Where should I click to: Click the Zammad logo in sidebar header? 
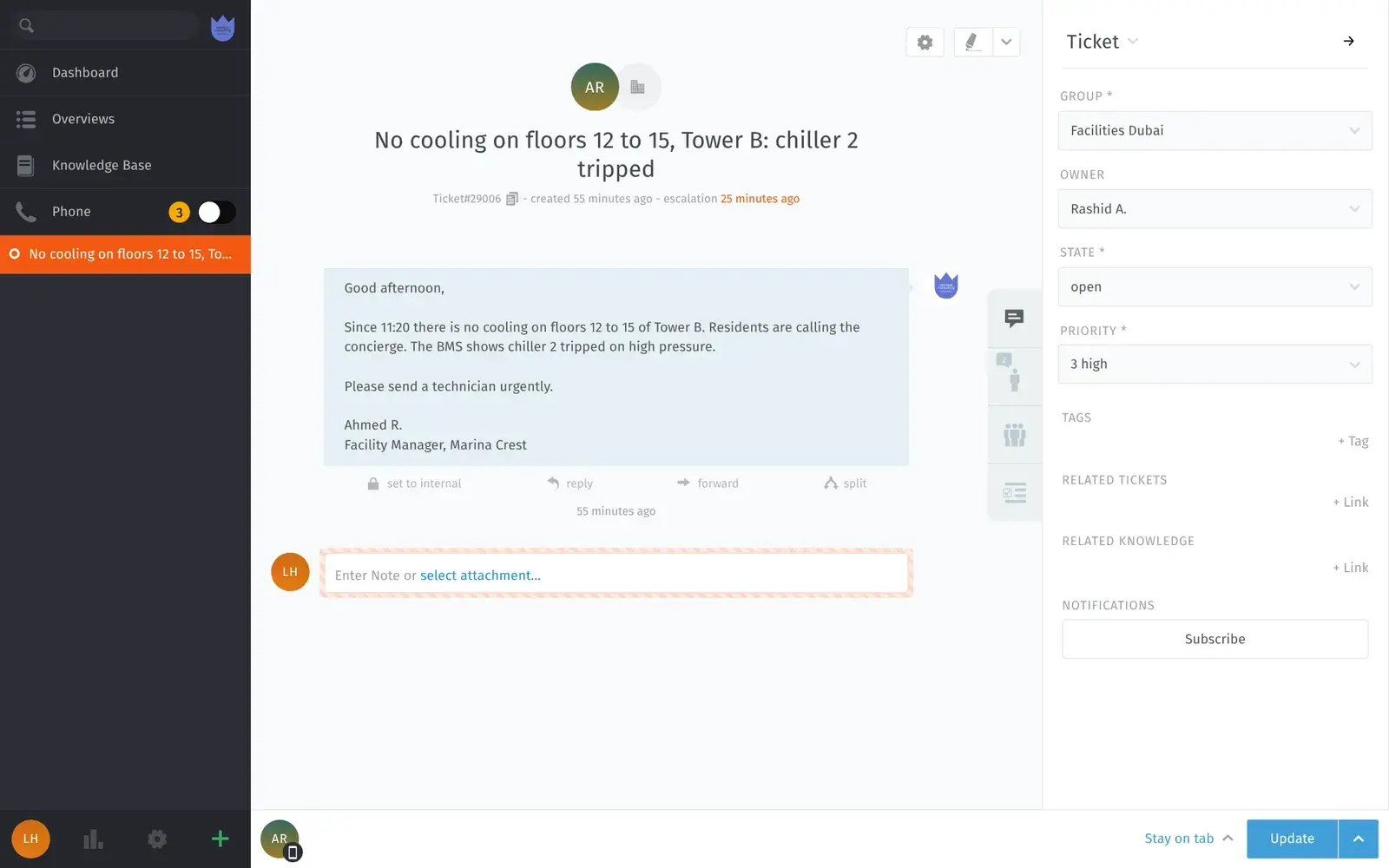[x=223, y=28]
